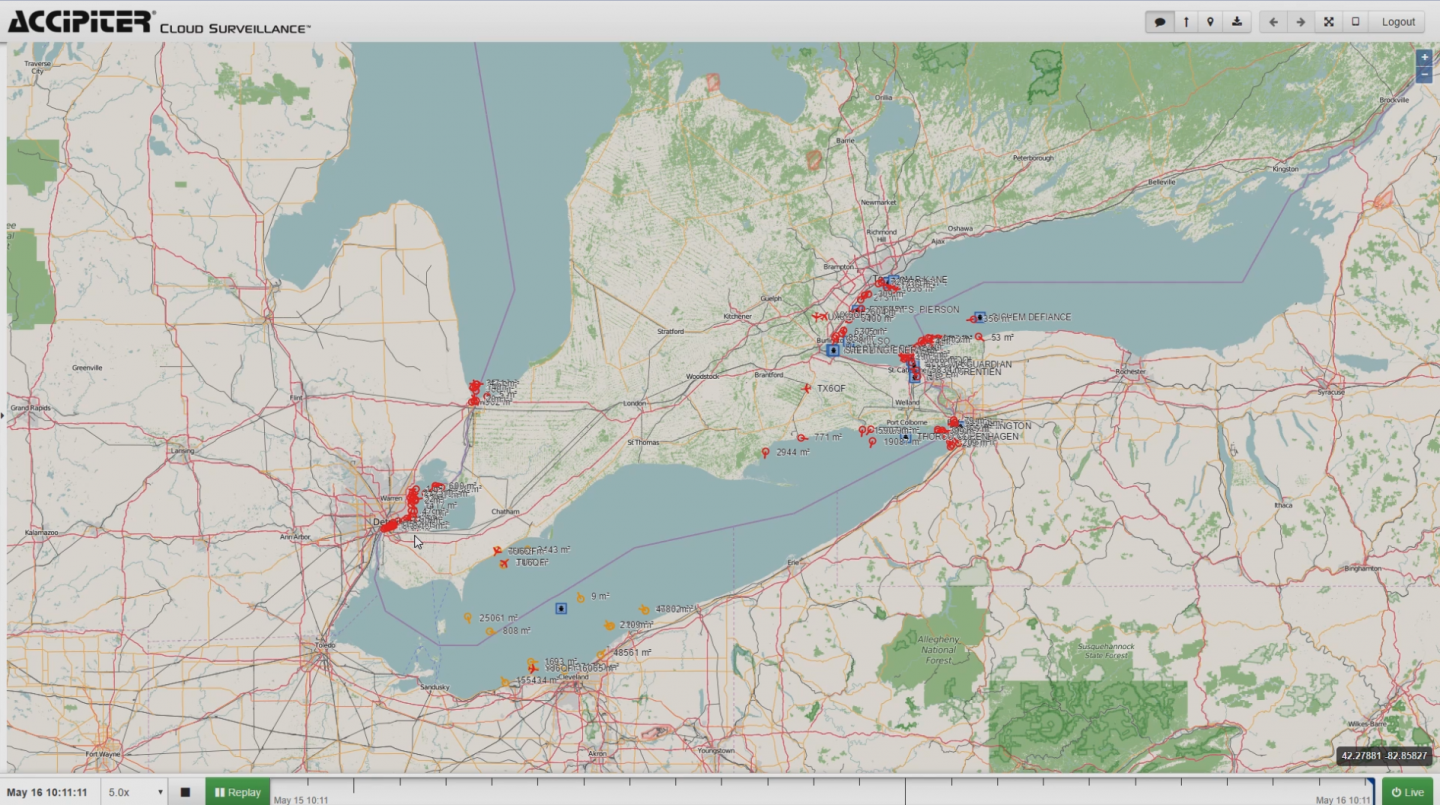Viewport: 1440px width, 805px height.
Task: Go back with the left arrow button
Action: point(1273,22)
